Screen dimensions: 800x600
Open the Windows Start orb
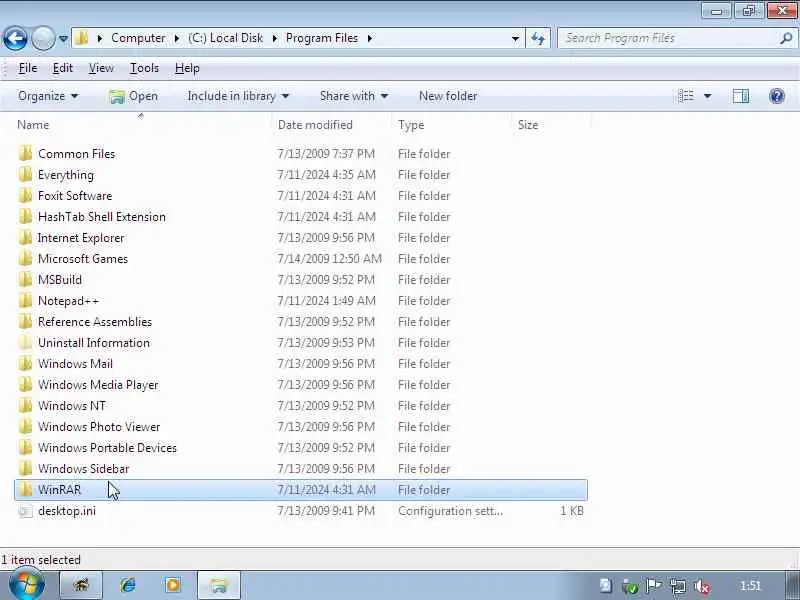pyautogui.click(x=27, y=585)
